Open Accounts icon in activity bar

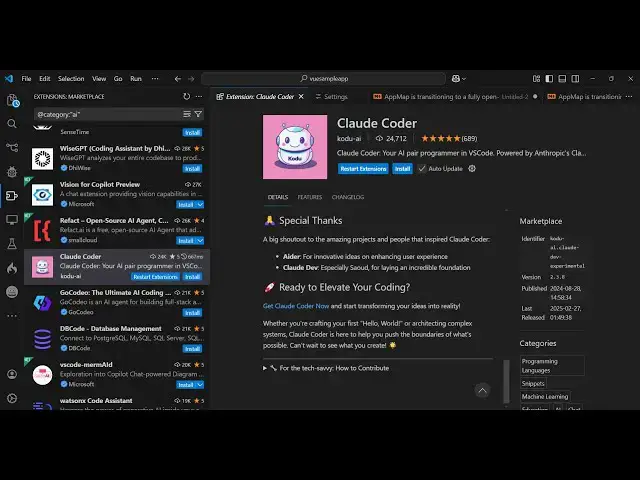point(12,374)
